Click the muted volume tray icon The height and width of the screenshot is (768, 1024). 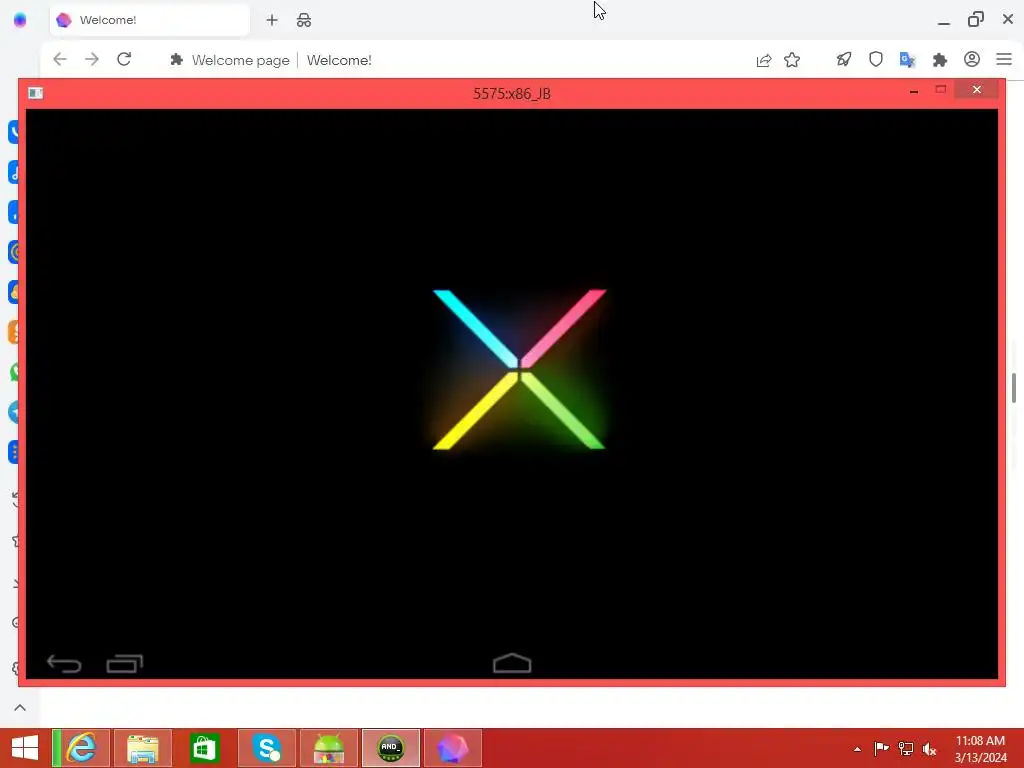click(930, 749)
